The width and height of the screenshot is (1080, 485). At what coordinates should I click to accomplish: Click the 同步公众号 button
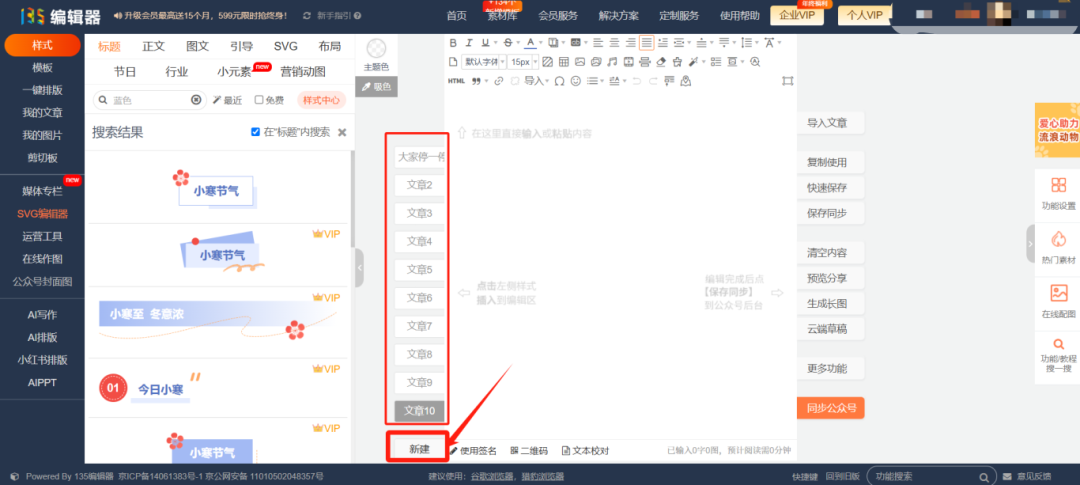[831, 408]
